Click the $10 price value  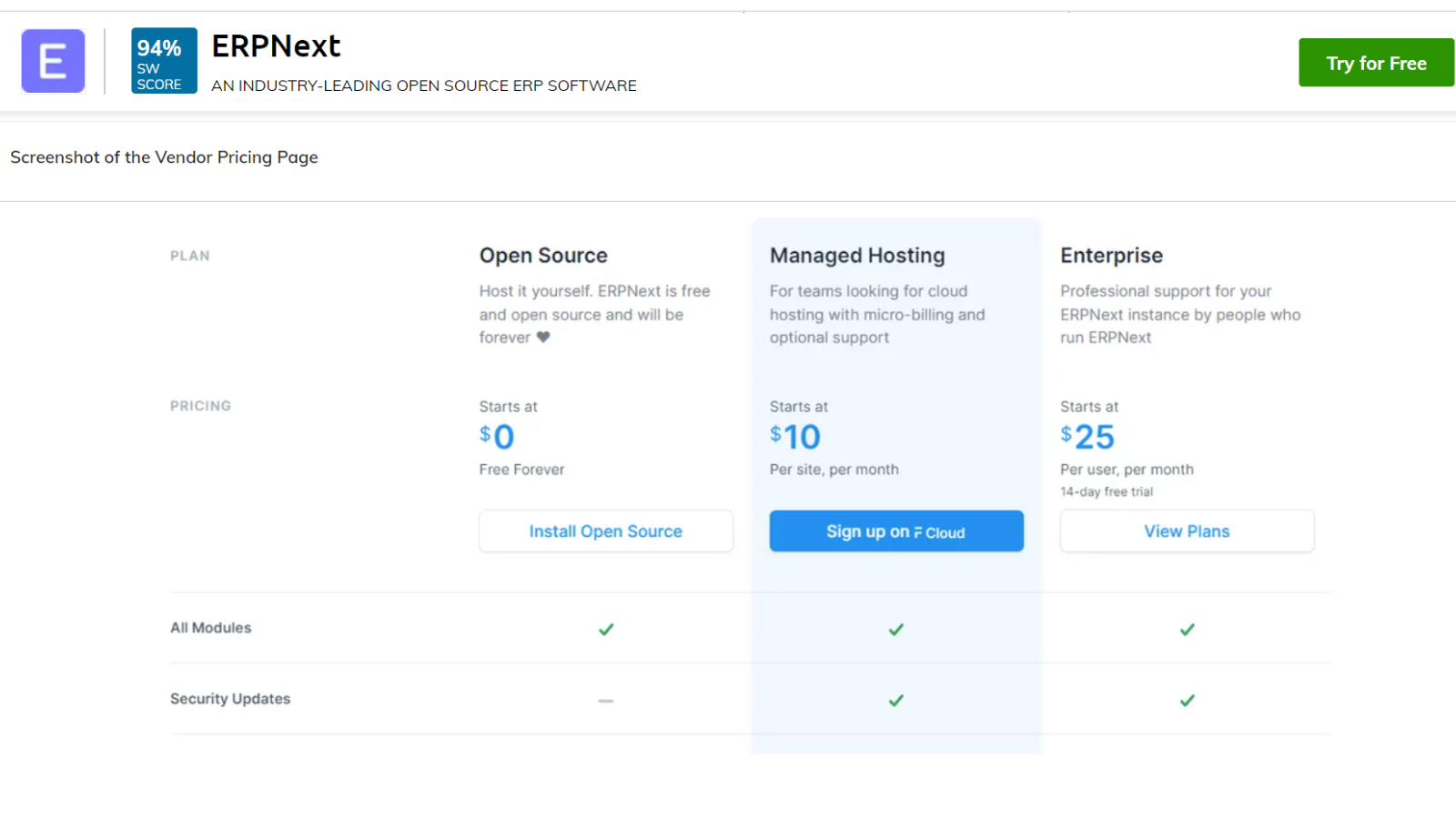(795, 437)
